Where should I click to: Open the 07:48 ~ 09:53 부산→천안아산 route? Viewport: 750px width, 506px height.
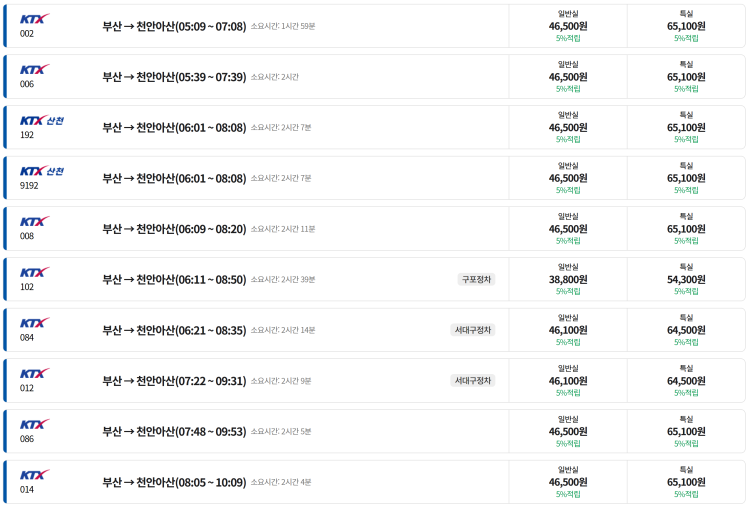point(174,431)
